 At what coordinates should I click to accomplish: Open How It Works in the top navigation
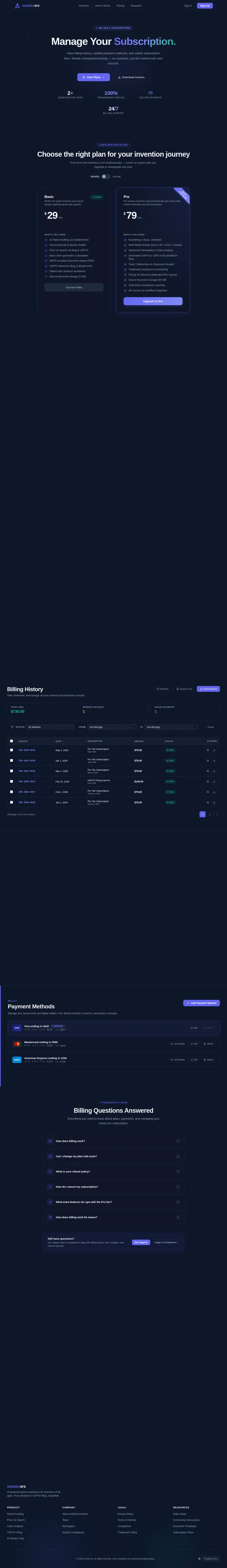103,5
